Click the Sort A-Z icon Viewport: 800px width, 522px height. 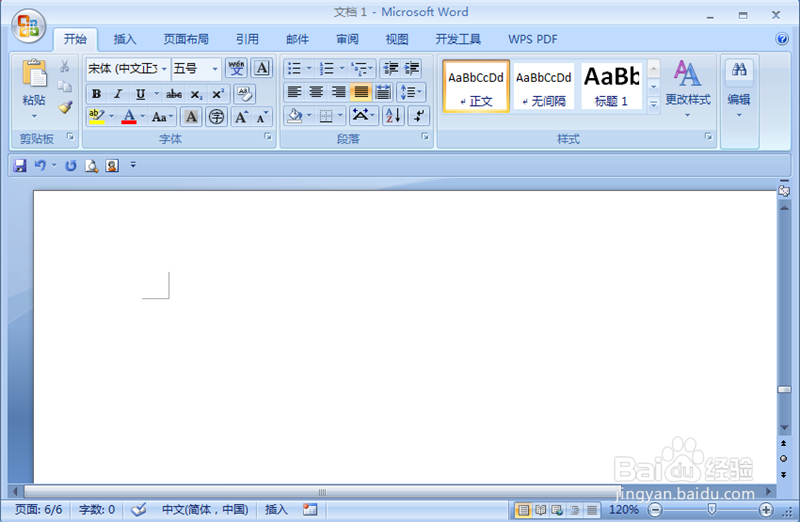point(393,116)
